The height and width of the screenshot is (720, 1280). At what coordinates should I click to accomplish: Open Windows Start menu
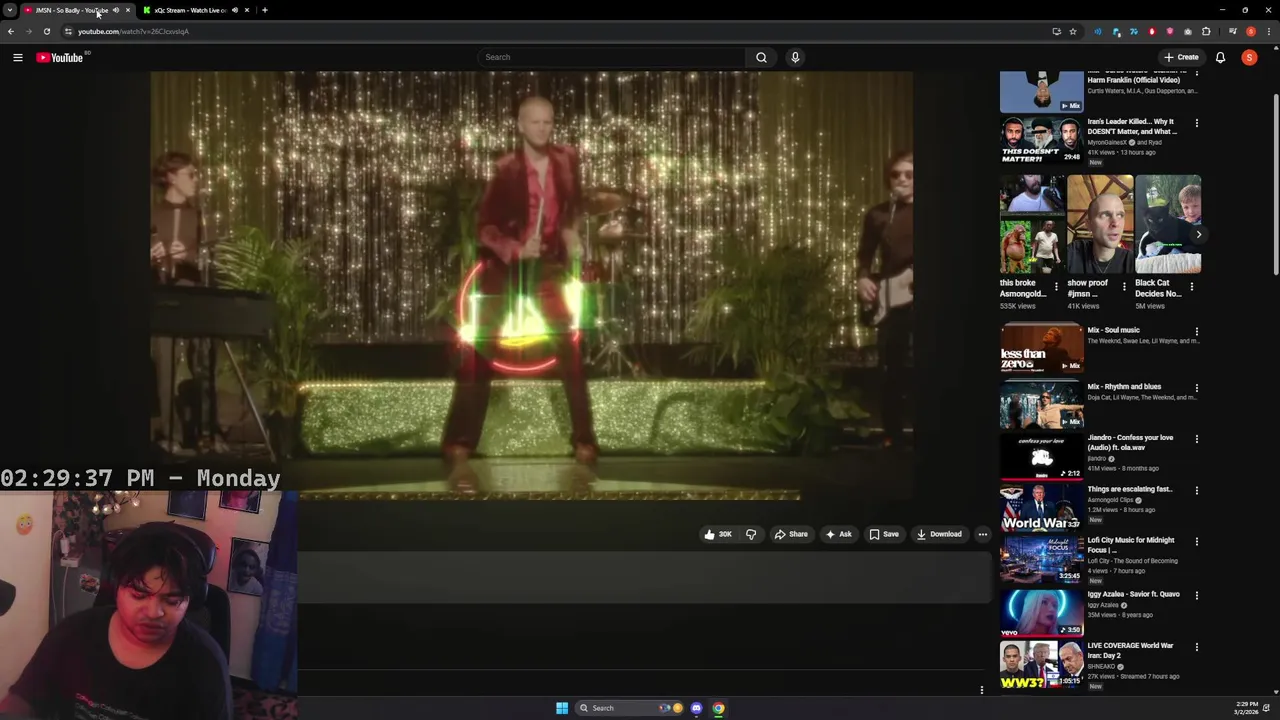click(x=562, y=708)
